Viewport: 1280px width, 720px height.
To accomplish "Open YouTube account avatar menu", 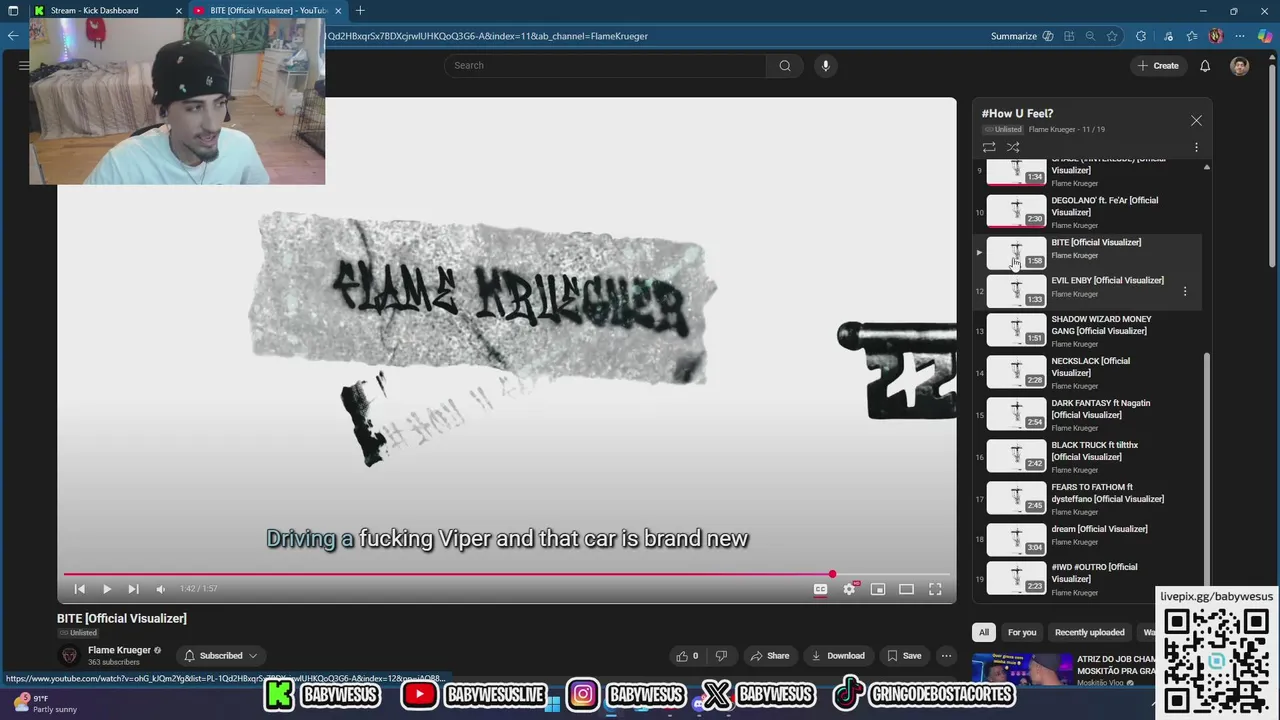I will (x=1240, y=66).
